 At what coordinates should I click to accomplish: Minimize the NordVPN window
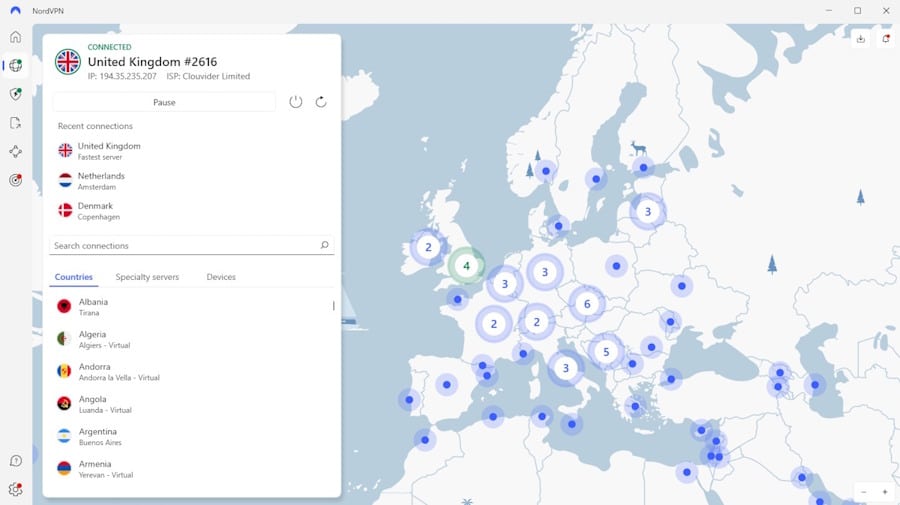[829, 10]
